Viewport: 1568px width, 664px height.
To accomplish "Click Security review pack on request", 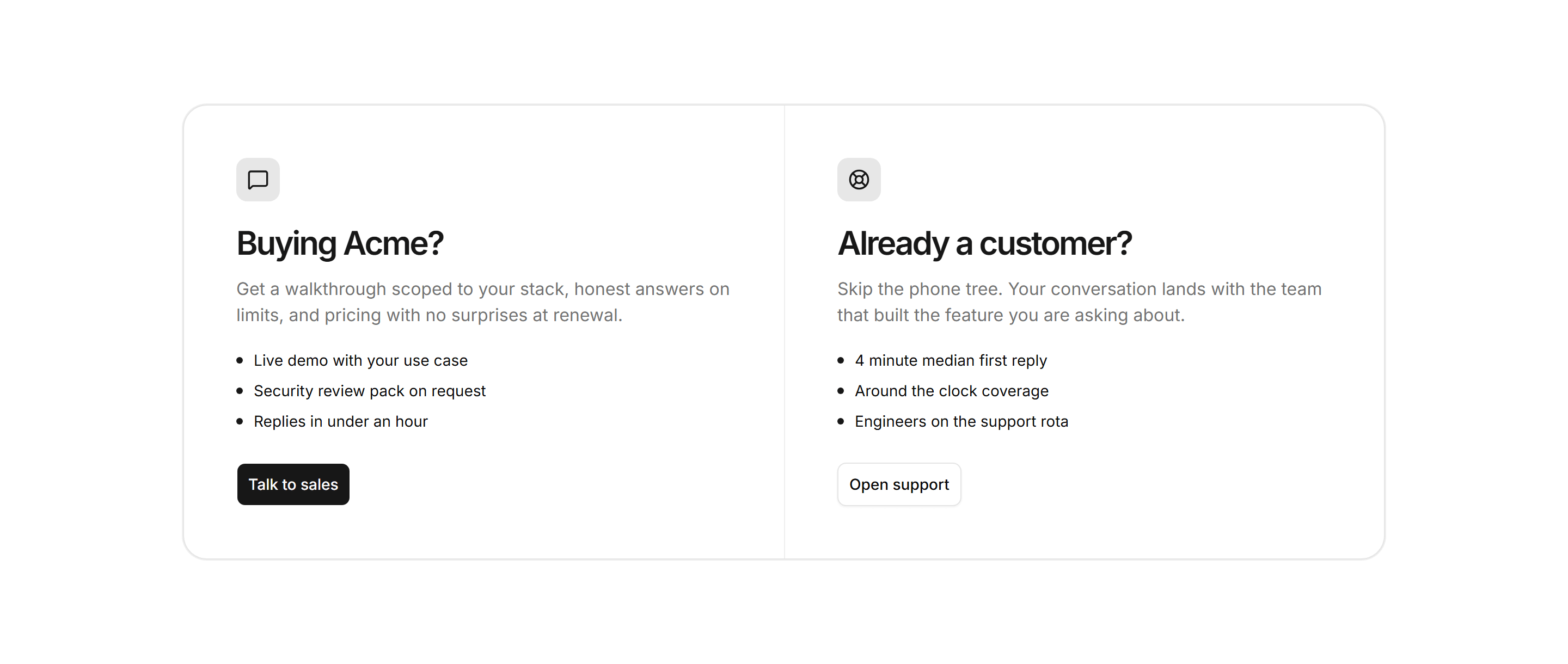I will [x=370, y=391].
